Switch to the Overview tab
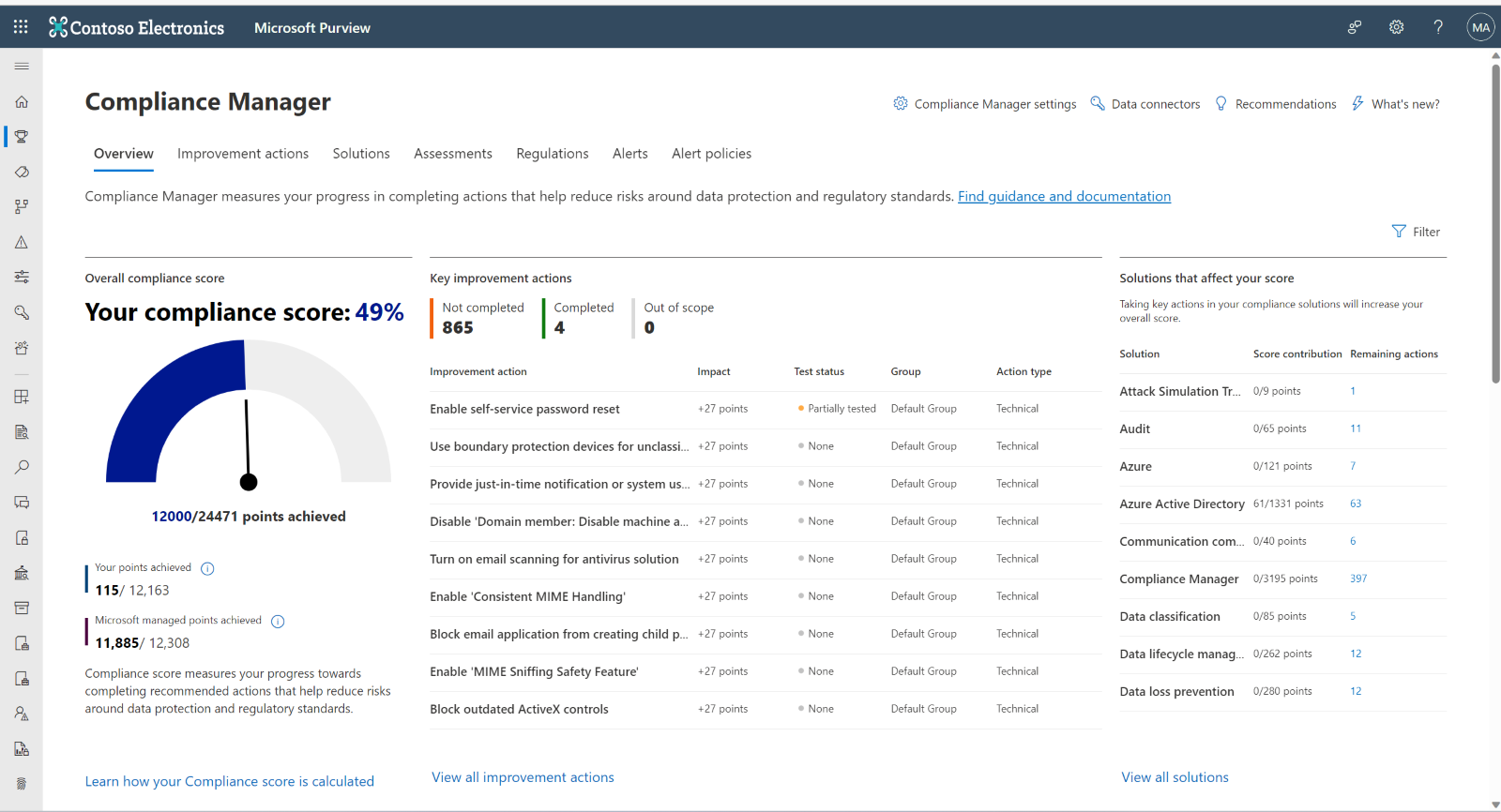The width and height of the screenshot is (1501, 812). click(124, 154)
